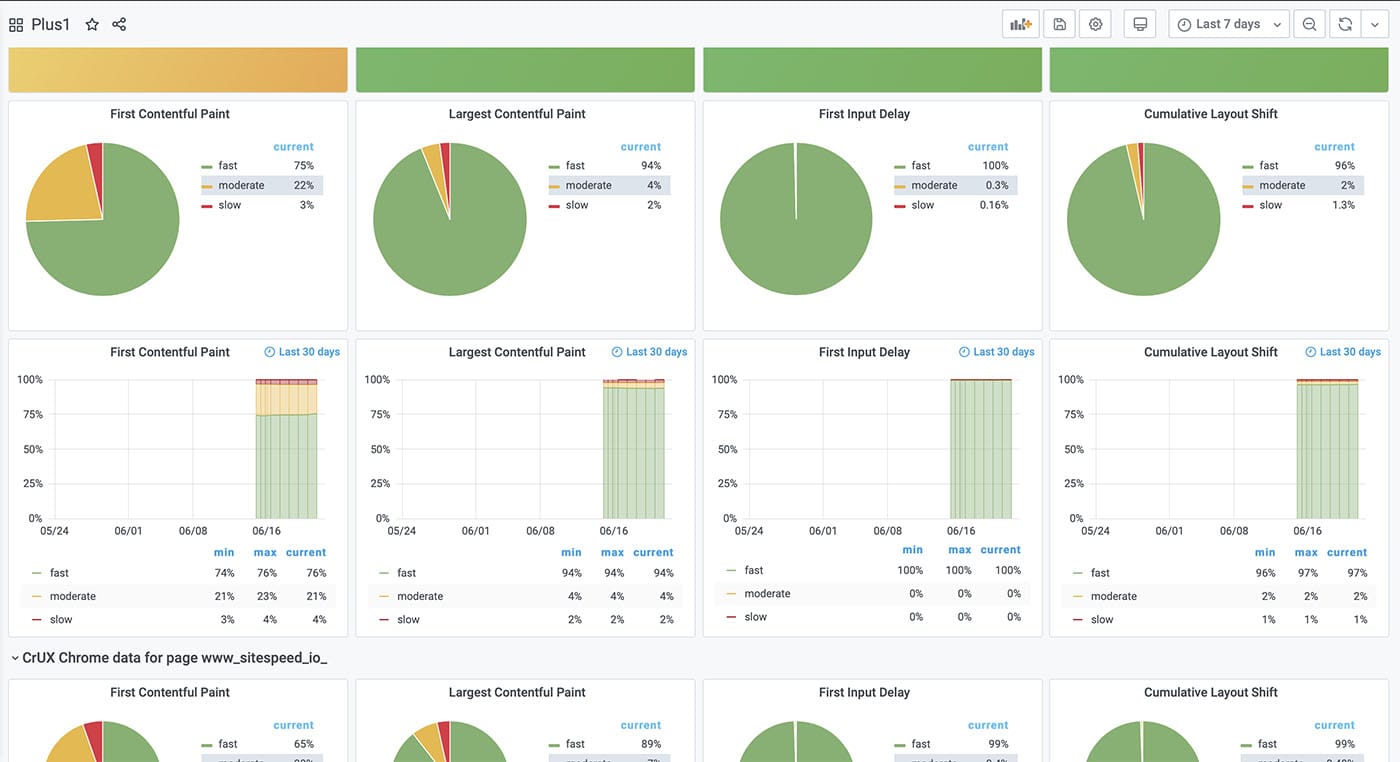Toggle moderate series in Cumulative Layout Shift pie legend
Viewport: 1400px width, 762px height.
[x=1282, y=185]
